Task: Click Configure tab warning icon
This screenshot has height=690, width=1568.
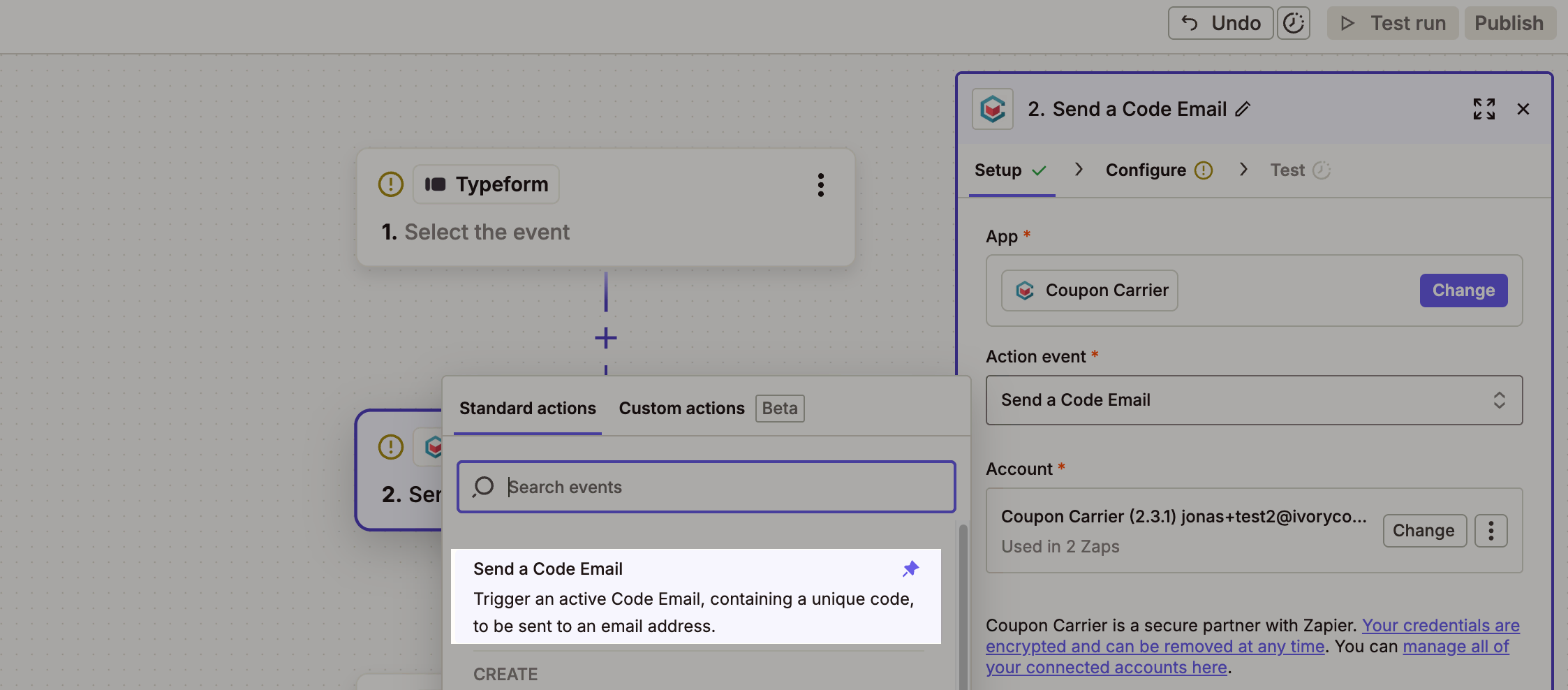Action: 1204,170
